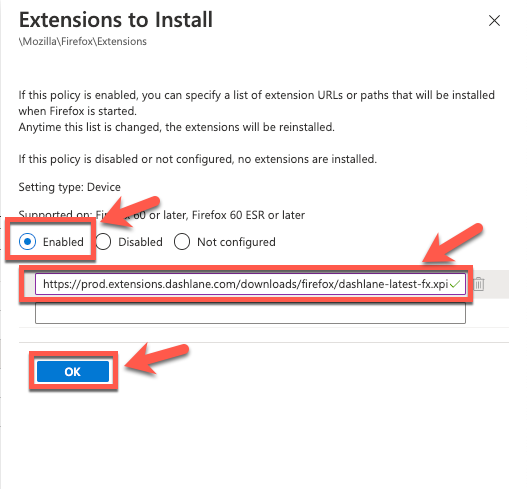527x489 pixels.
Task: Click the \Mozilla\Firefox\Extensions path text
Action: (83, 41)
